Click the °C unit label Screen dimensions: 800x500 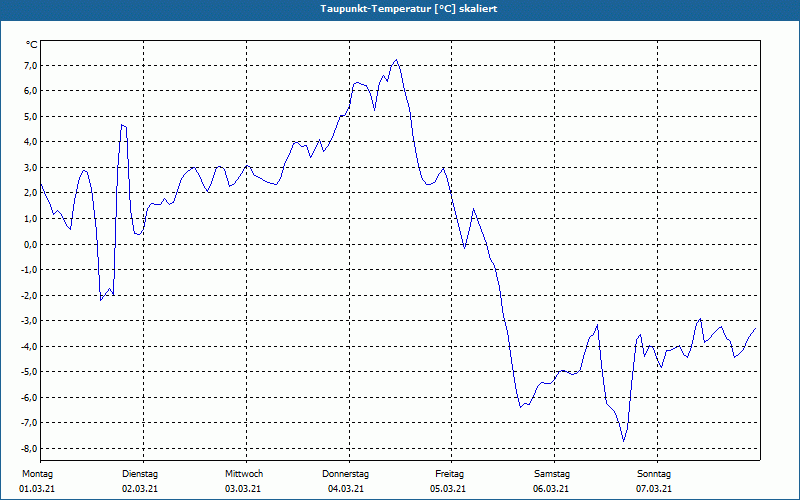tap(32, 45)
